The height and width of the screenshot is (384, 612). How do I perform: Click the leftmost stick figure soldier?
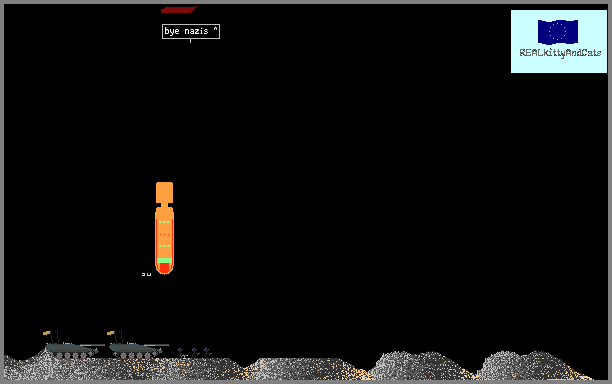pos(181,353)
